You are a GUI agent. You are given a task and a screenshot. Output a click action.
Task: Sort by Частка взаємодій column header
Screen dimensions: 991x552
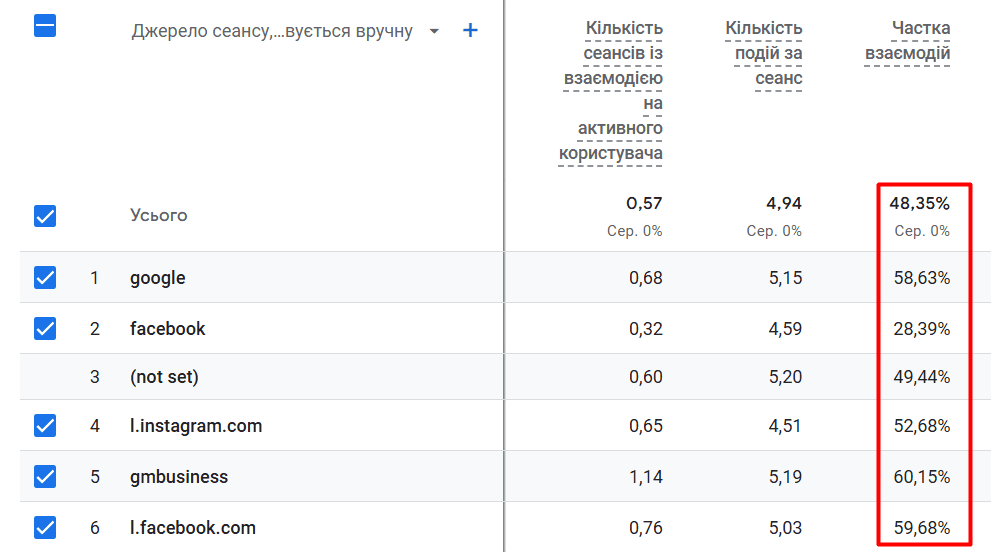(x=907, y=41)
